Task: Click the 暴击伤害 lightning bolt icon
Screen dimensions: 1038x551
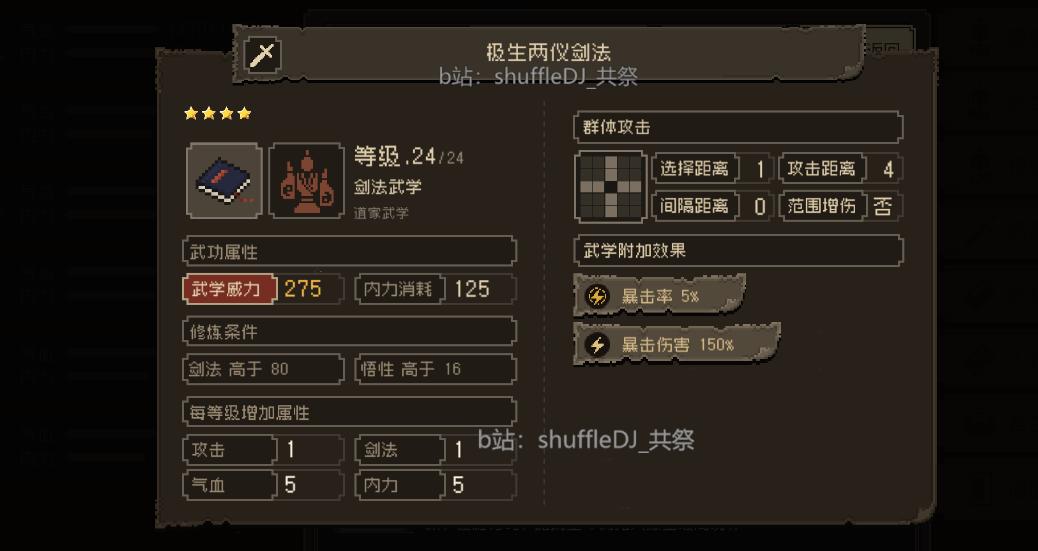Action: pyautogui.click(x=597, y=345)
